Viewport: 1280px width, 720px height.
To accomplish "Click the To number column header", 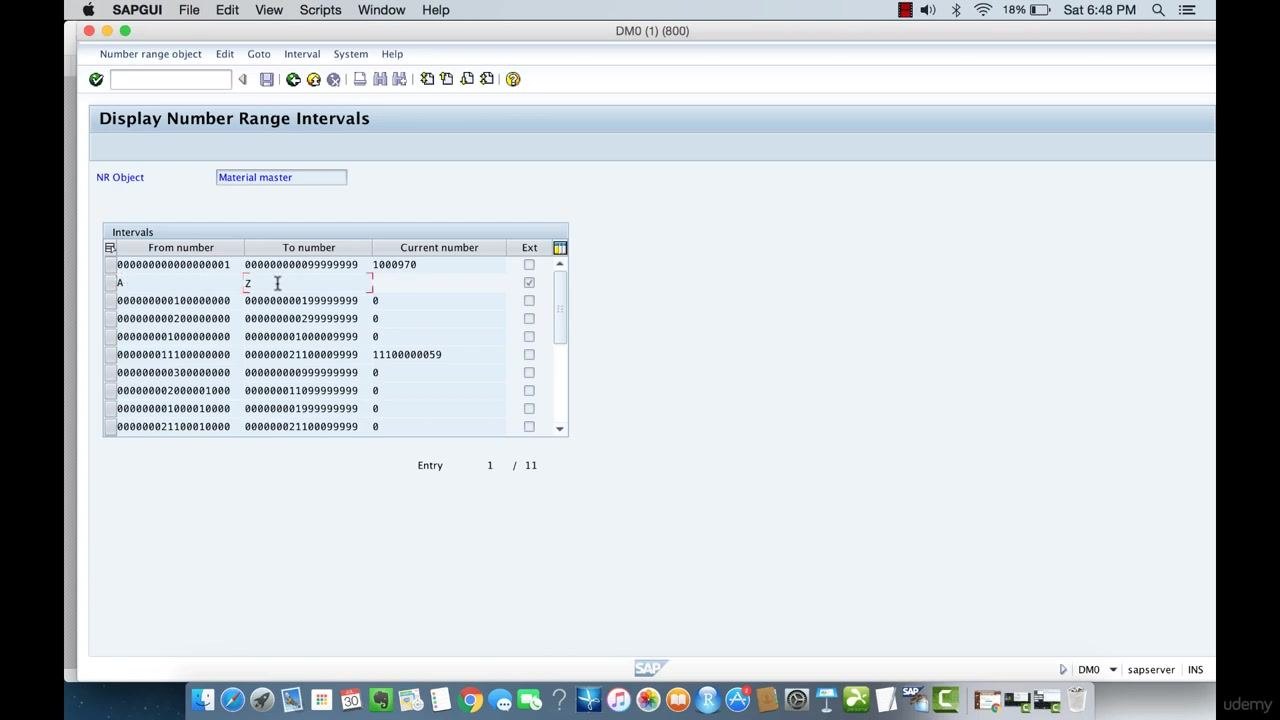I will 308,248.
